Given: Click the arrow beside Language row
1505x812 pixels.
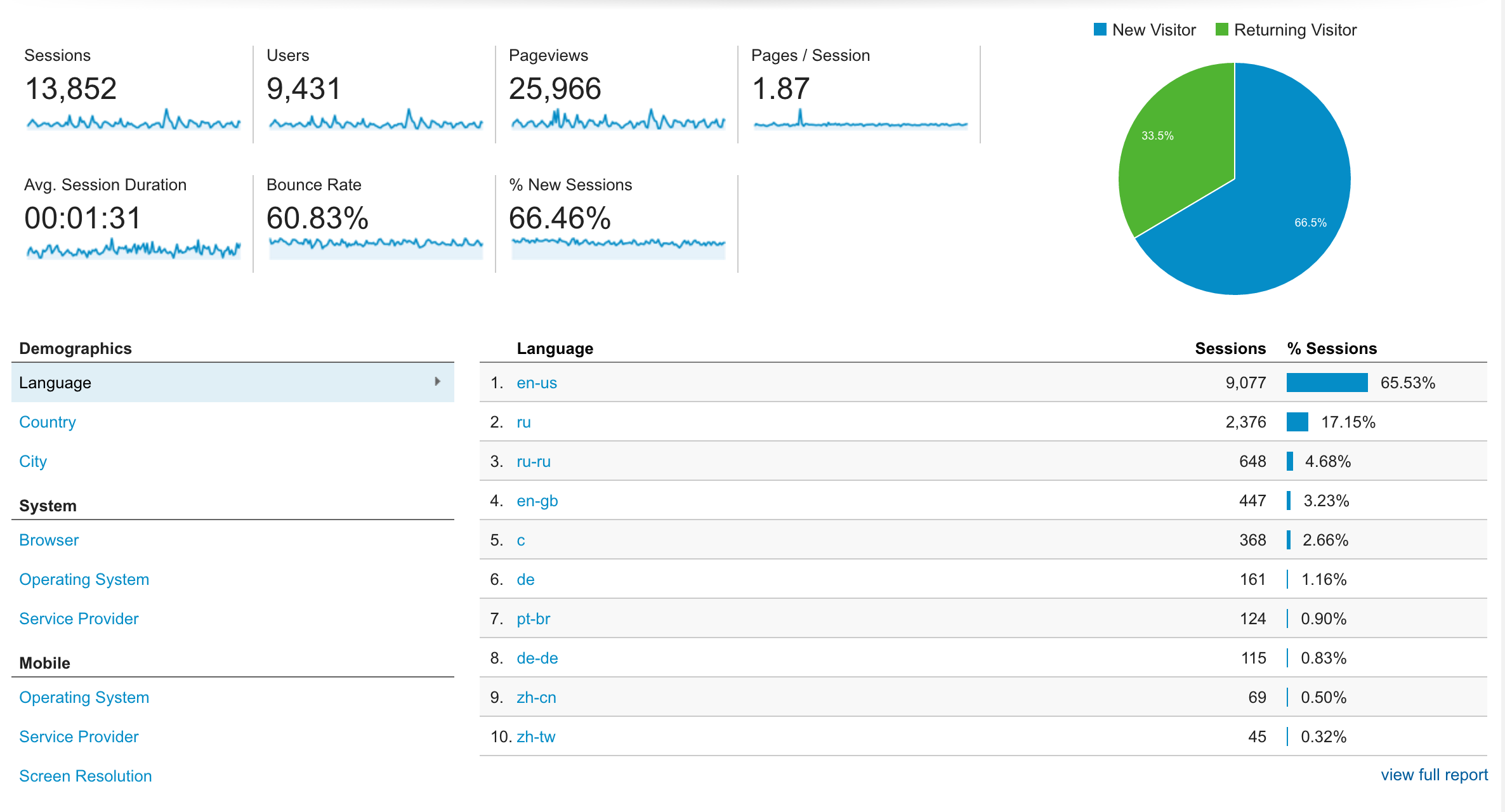Looking at the screenshot, I should [x=437, y=381].
